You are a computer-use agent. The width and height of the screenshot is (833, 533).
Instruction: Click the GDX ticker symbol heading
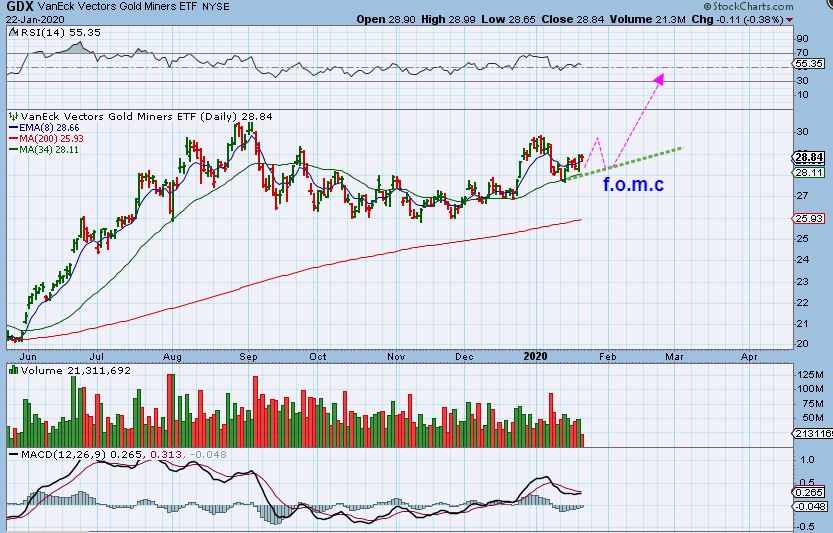[20, 7]
